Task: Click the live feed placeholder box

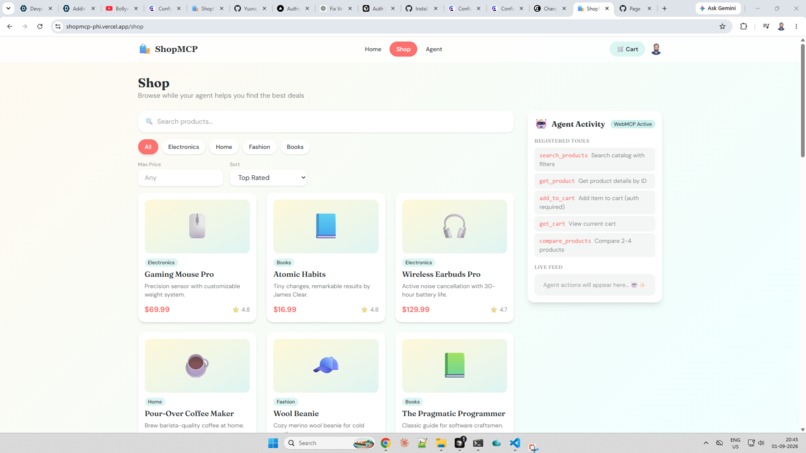Action: [595, 285]
